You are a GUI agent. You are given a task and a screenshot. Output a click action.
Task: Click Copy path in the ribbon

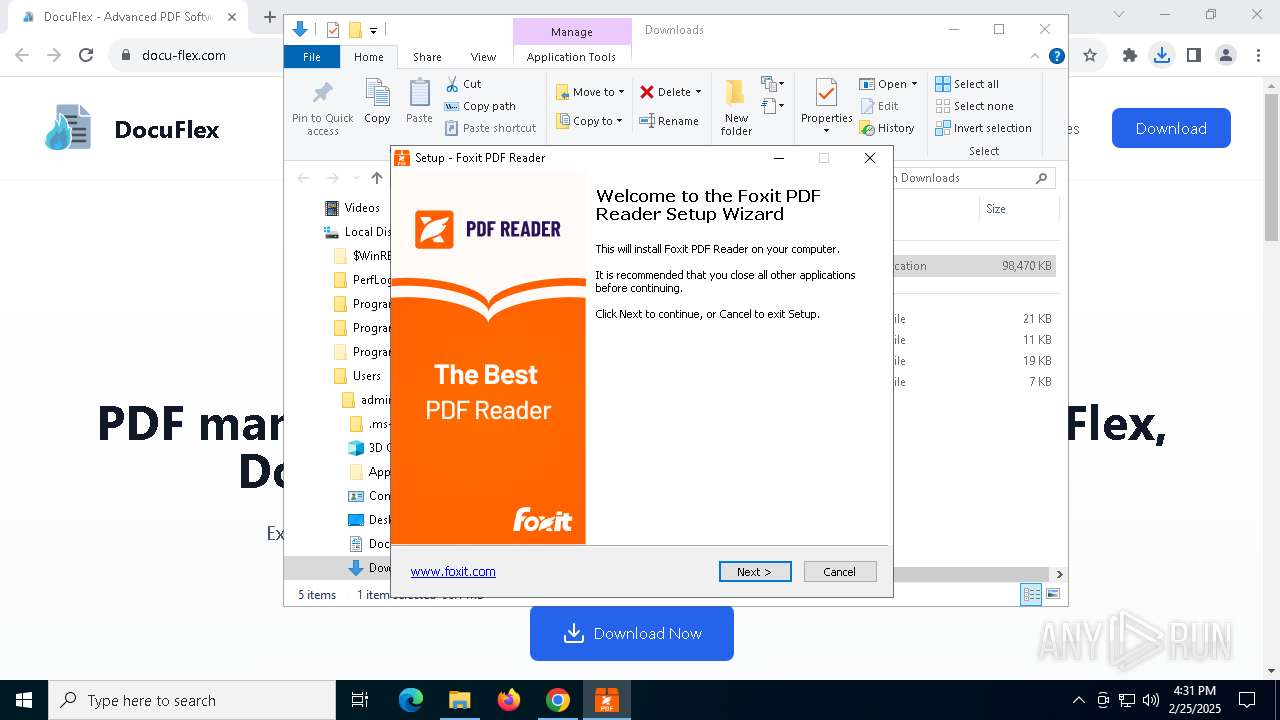[x=480, y=106]
